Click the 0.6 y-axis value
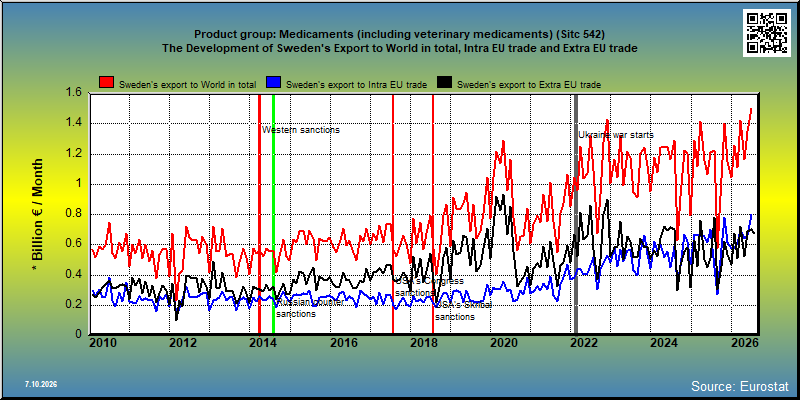 [74, 244]
